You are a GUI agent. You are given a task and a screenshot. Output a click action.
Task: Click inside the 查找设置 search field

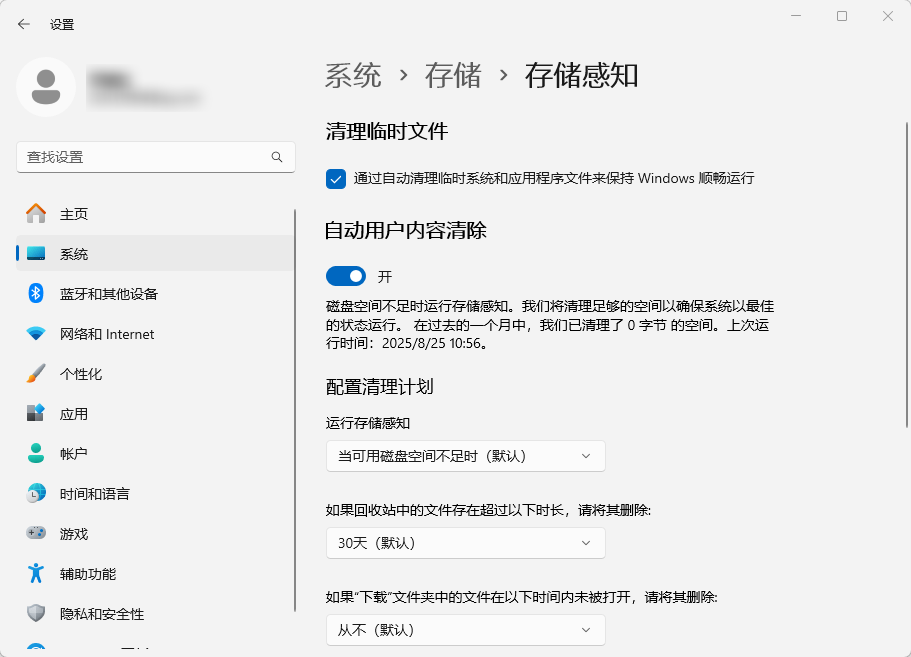click(x=150, y=157)
